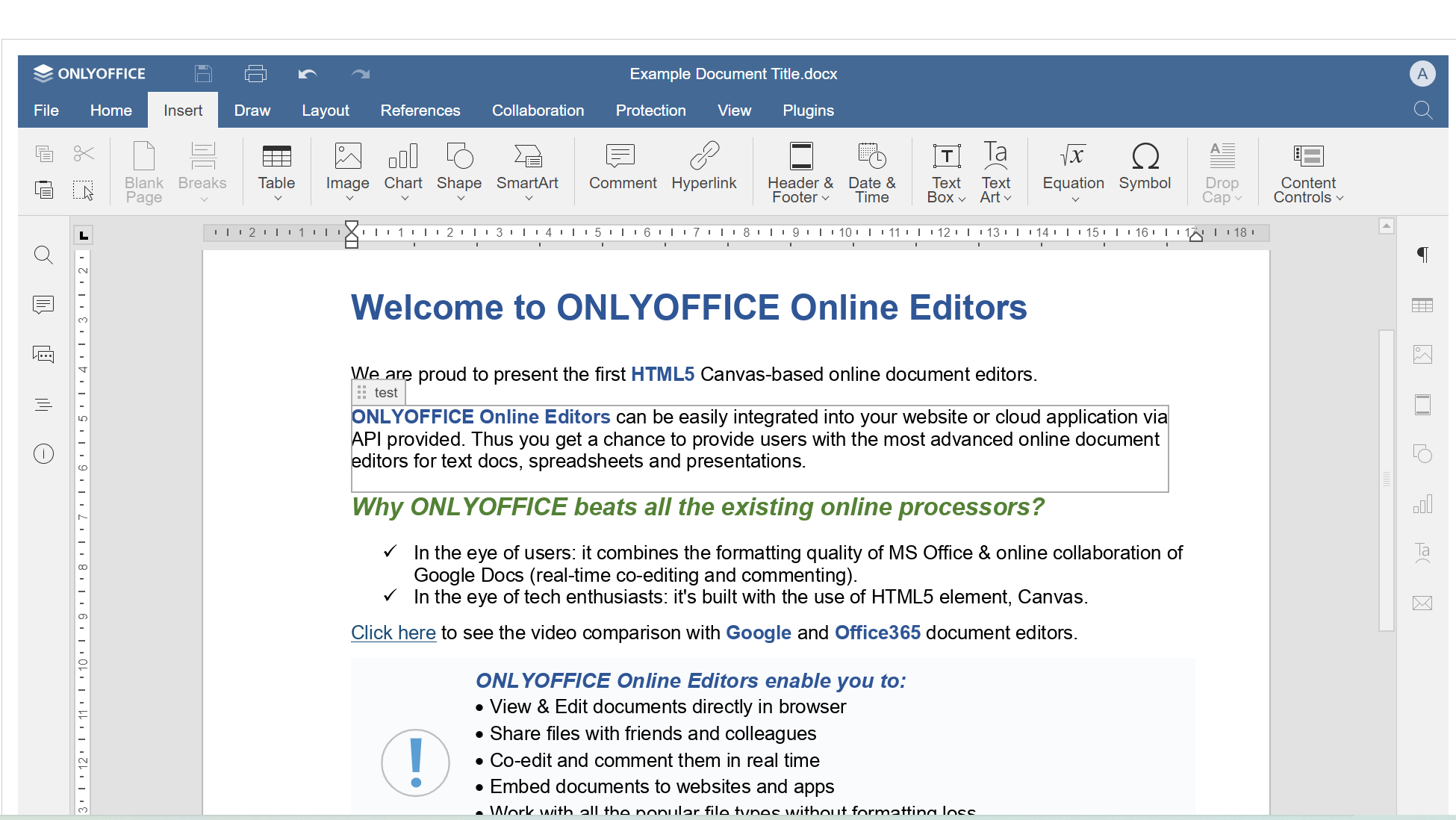Click the 'Welcome to ONLYOFFICE Online Editors' heading
This screenshot has width=1456, height=820.
click(x=688, y=308)
